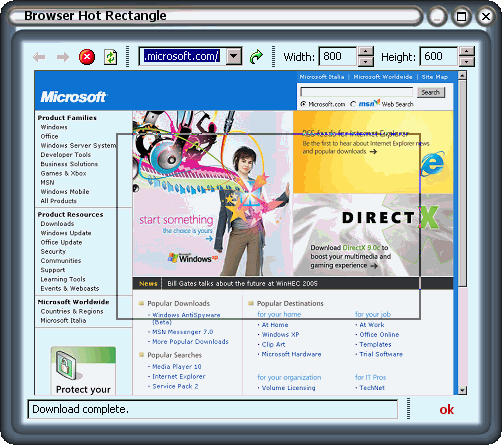Click the red ok button
Image resolution: width=502 pixels, height=445 pixels.
pos(446,409)
